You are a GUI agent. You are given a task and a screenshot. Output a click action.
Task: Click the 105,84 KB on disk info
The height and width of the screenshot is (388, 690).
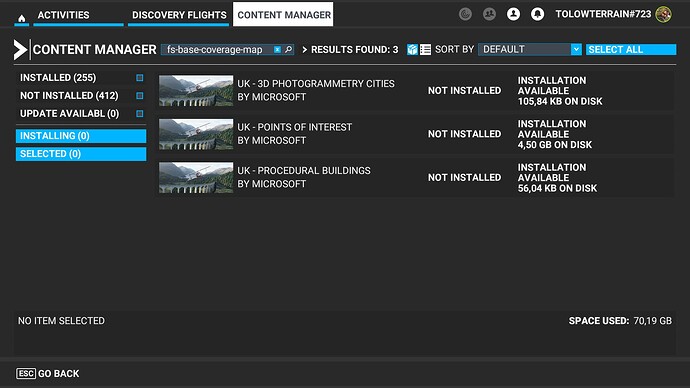560,101
